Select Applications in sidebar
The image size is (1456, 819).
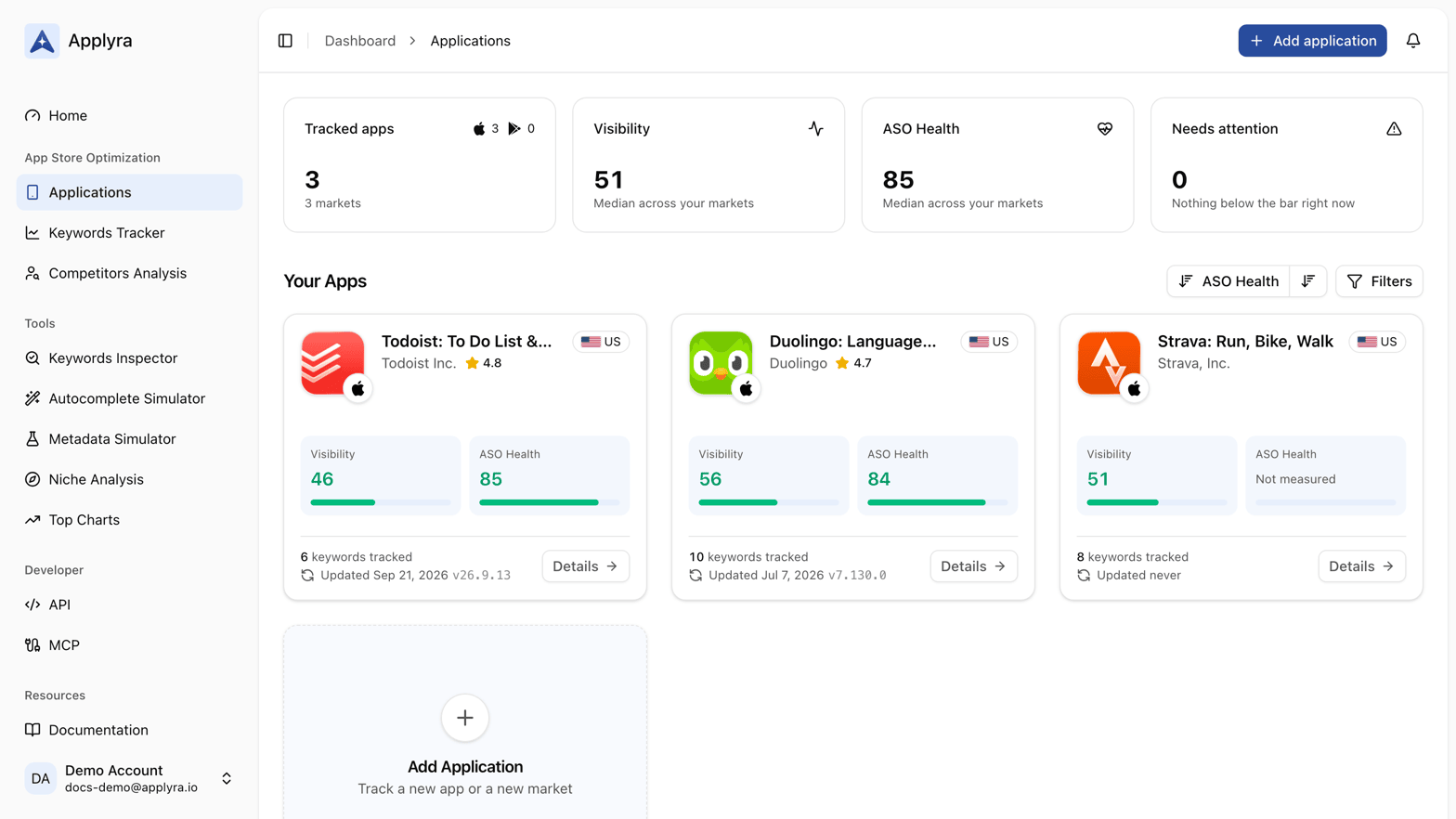(129, 192)
